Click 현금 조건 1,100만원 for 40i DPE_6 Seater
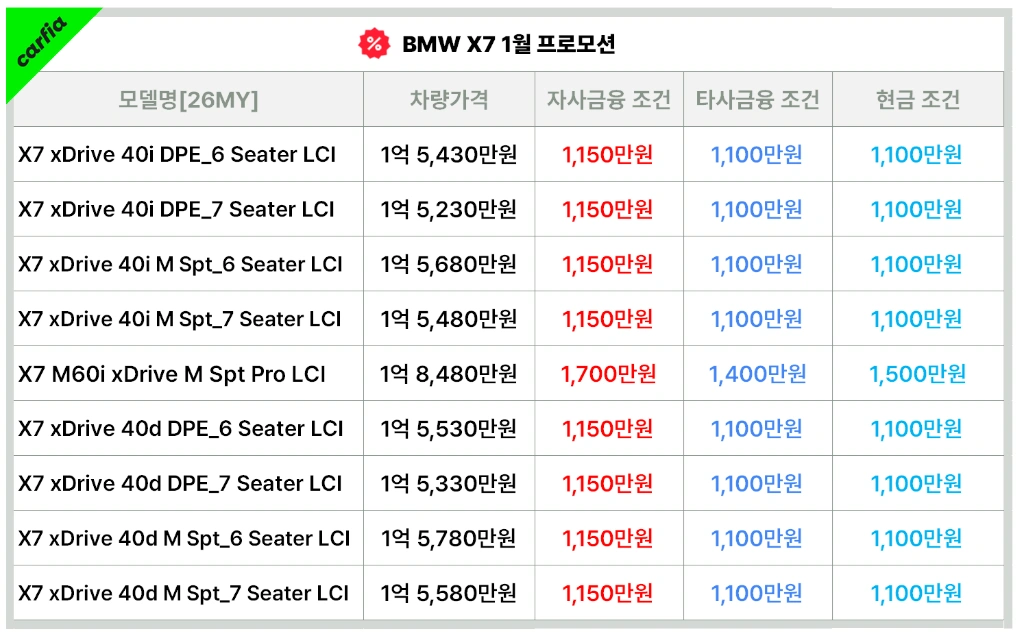Screen dimensions: 1024x641 coord(916,155)
